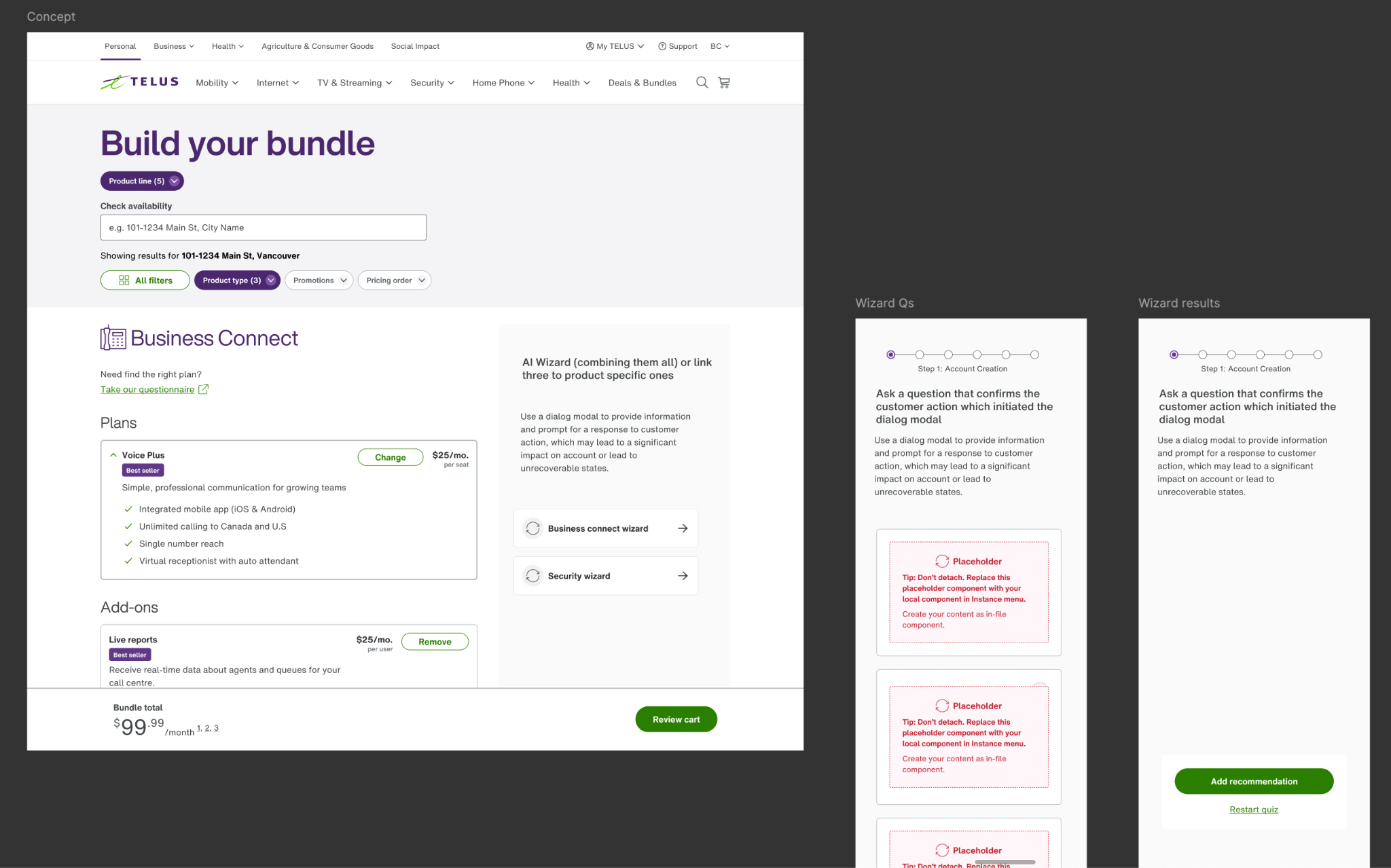Go to Agriculture & Consumer Goods
The image size is (1391, 868).
click(x=317, y=46)
